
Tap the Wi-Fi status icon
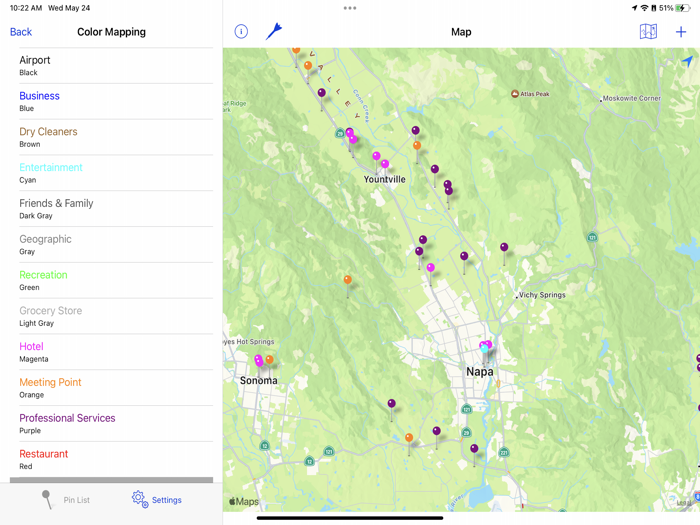coord(644,8)
